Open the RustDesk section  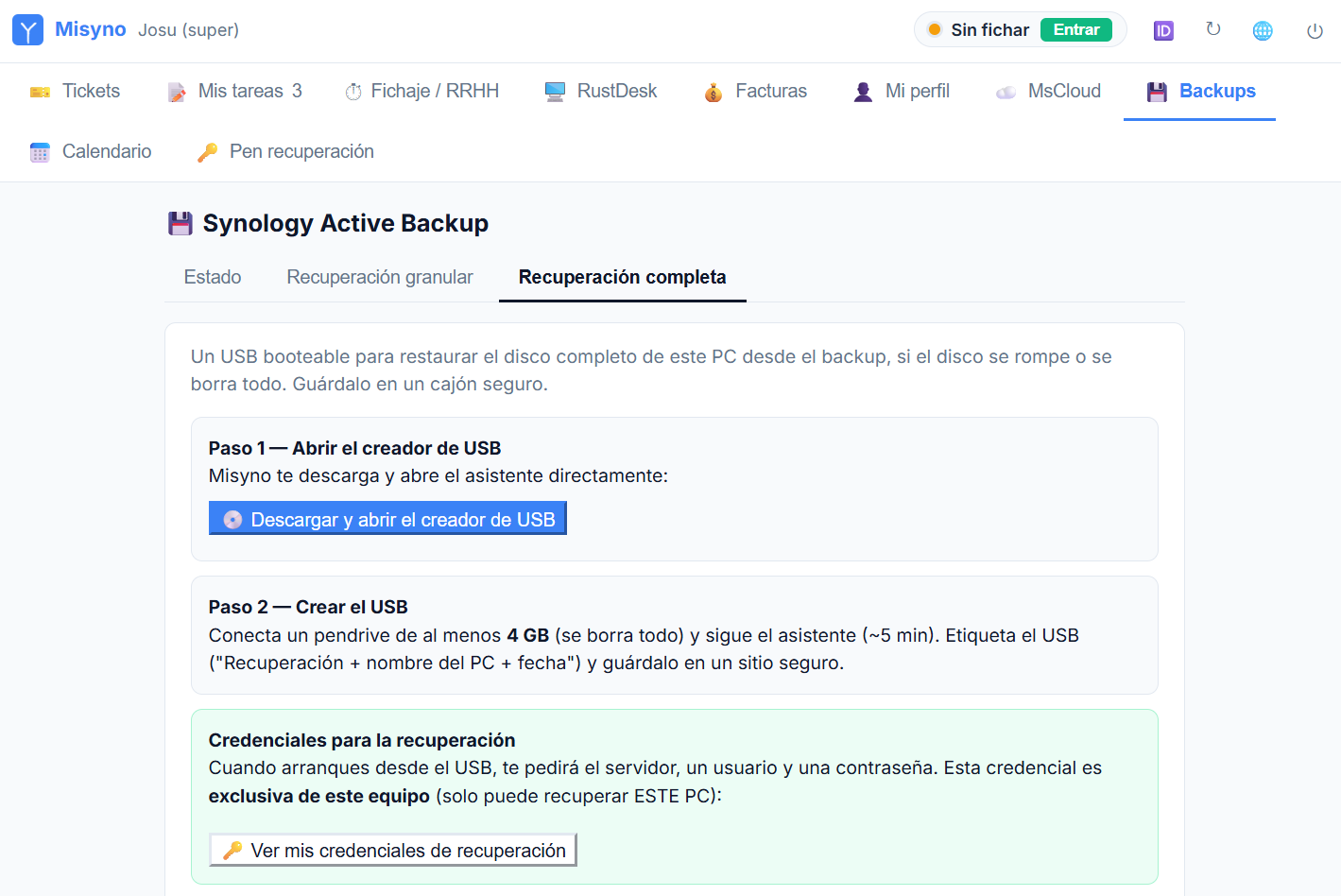(601, 91)
